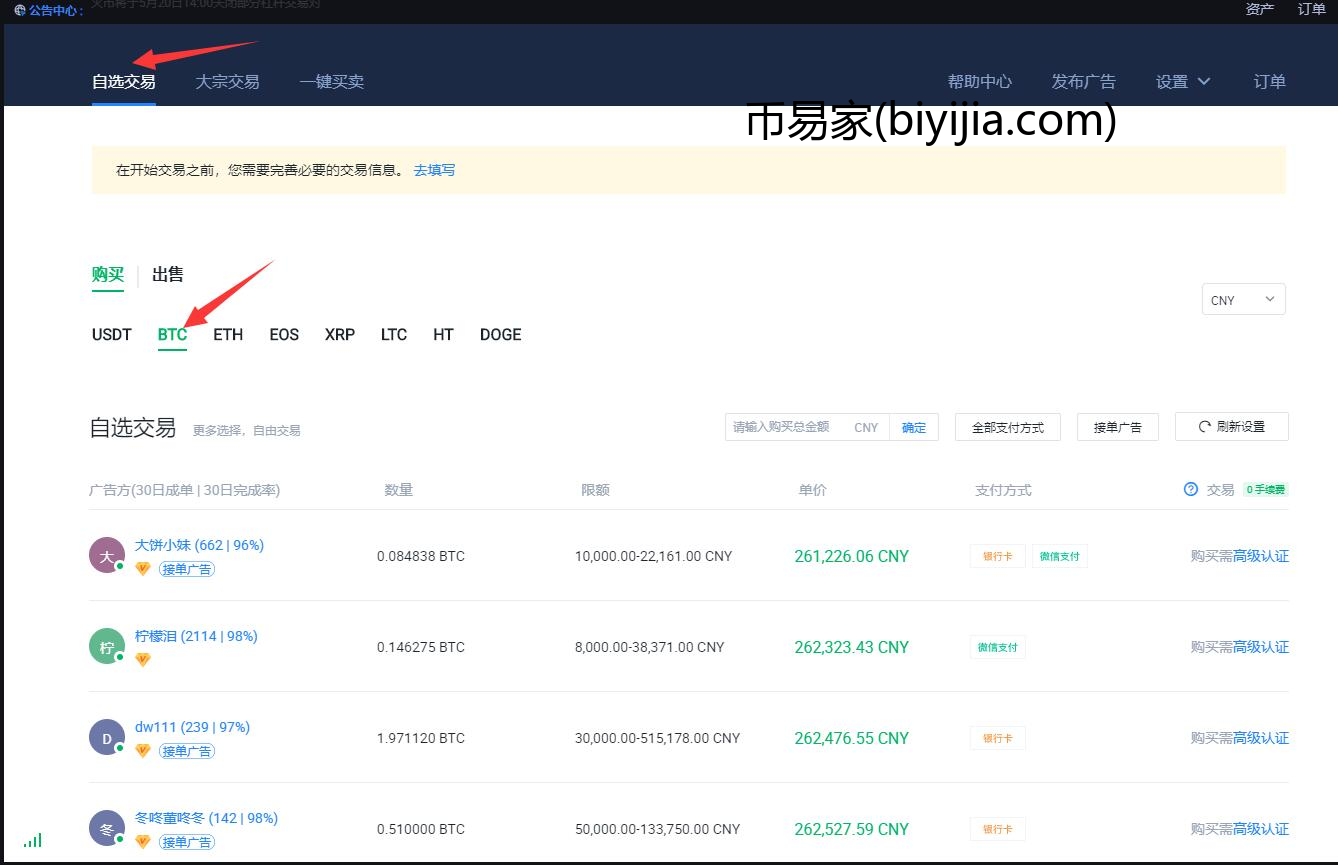Choose DOGE coin tab
1338x865 pixels.
pyautogui.click(x=500, y=335)
